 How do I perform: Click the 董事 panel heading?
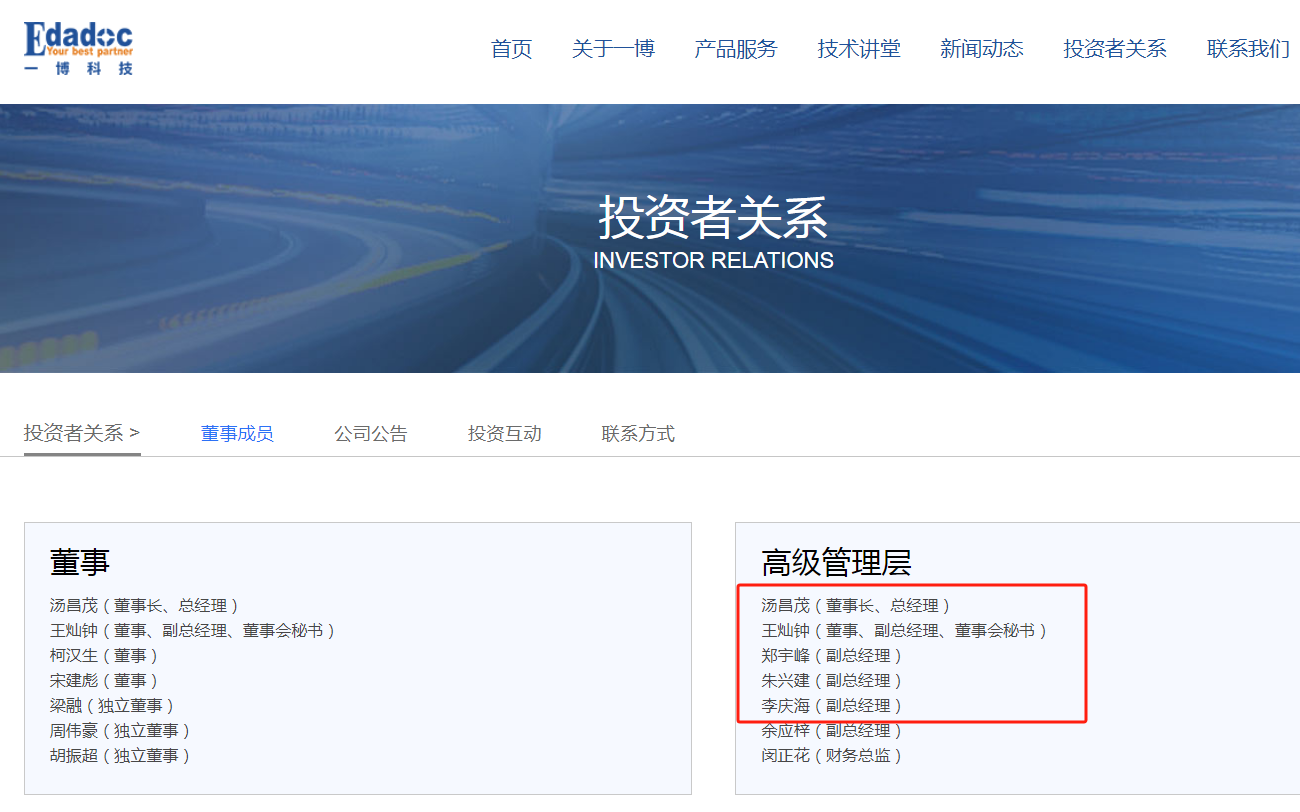(80, 562)
